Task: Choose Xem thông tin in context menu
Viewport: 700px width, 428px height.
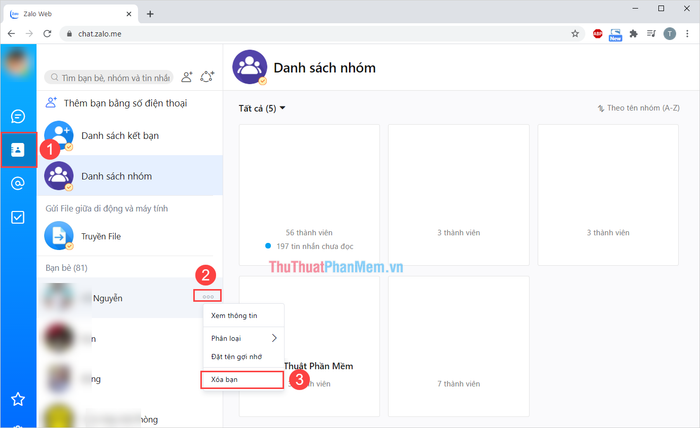Action: (x=244, y=316)
